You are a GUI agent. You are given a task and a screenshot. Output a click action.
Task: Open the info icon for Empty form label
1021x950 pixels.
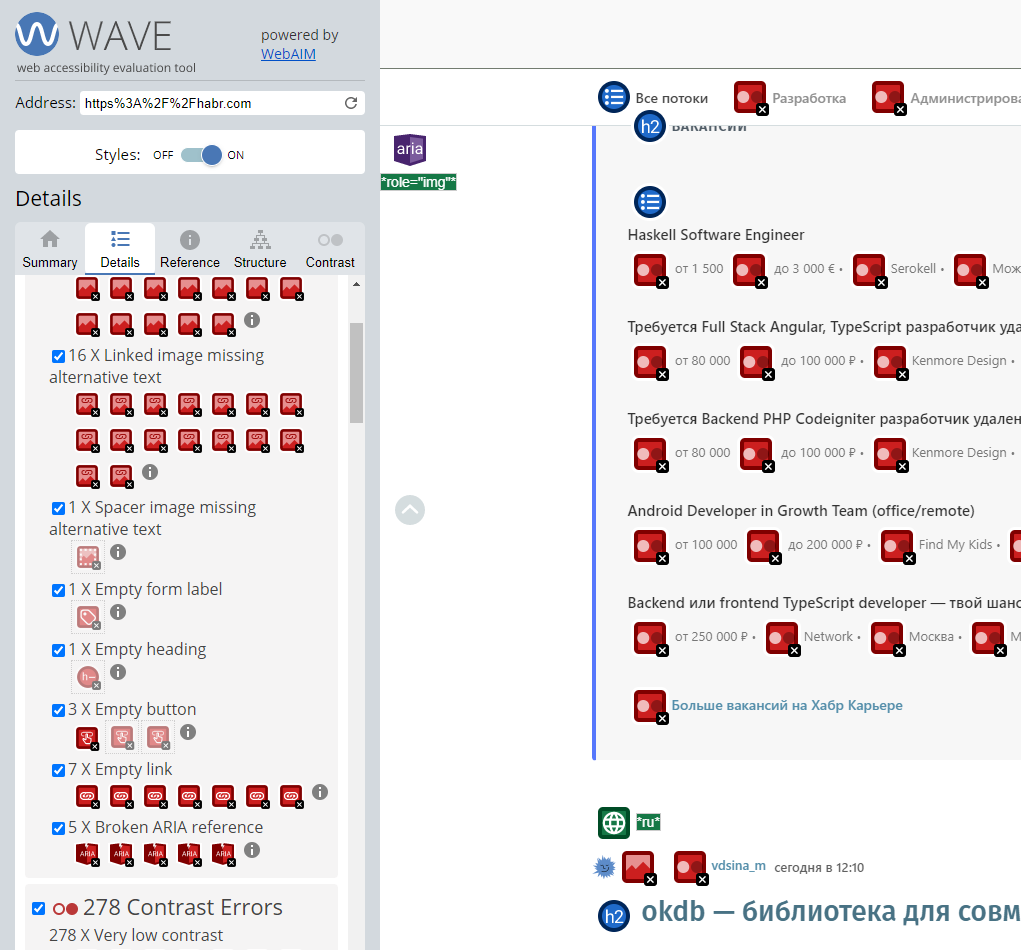[118, 612]
